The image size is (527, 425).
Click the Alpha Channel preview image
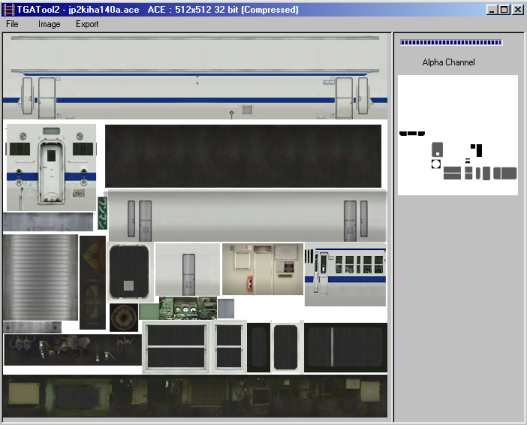click(x=458, y=135)
